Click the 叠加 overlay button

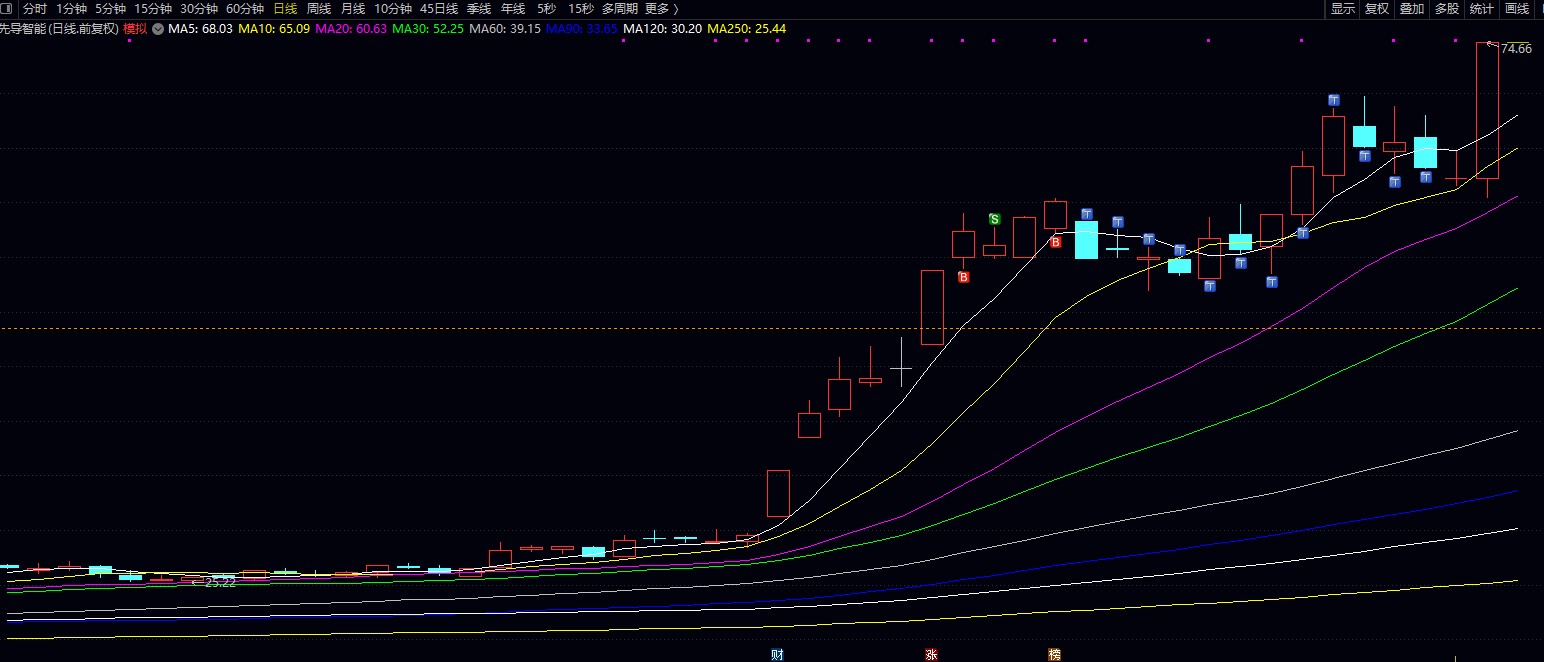tap(1412, 9)
